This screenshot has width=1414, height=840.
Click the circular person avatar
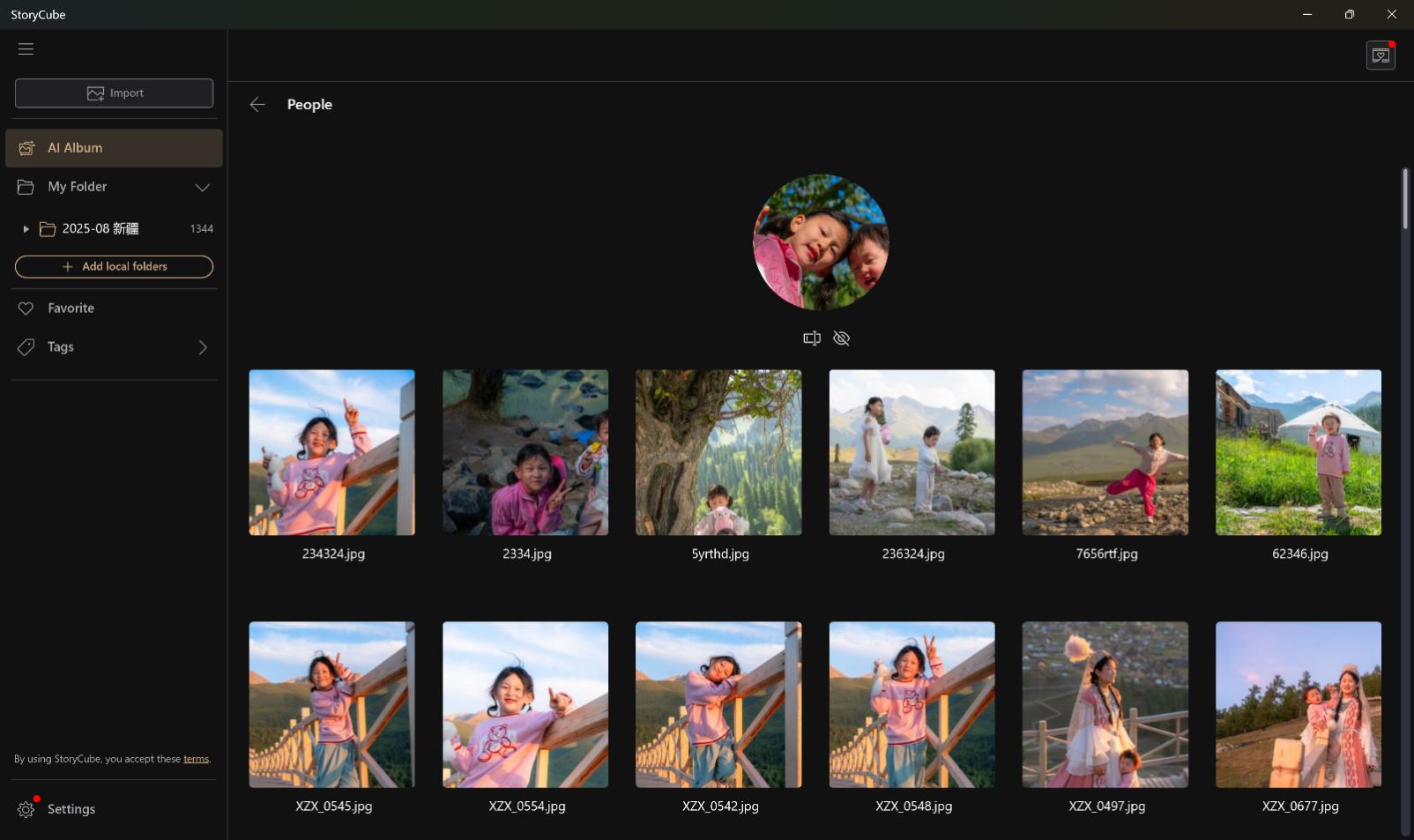point(821,242)
